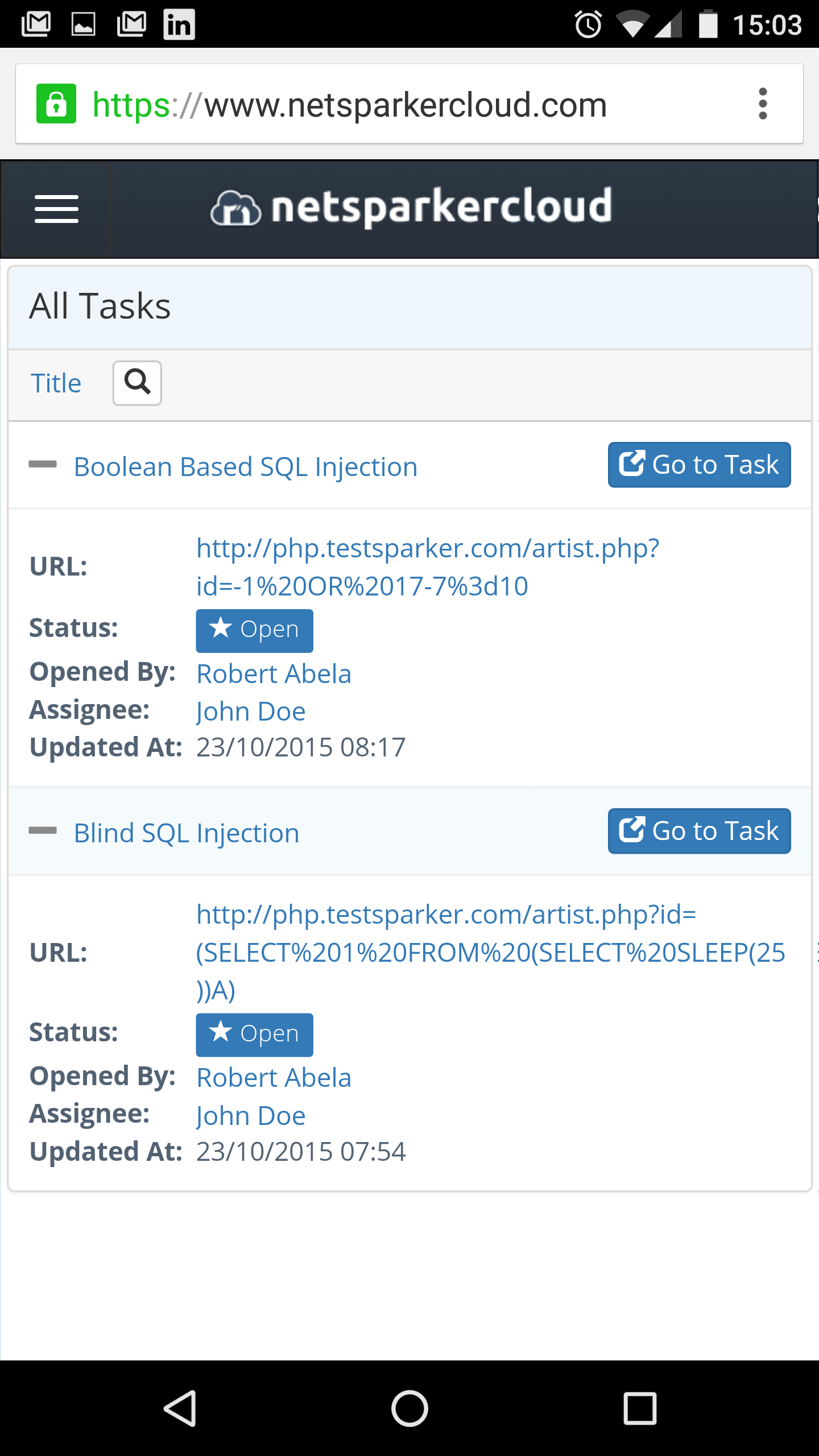819x1456 pixels.
Task: Tap the green secure padlock icon
Action: tap(56, 104)
